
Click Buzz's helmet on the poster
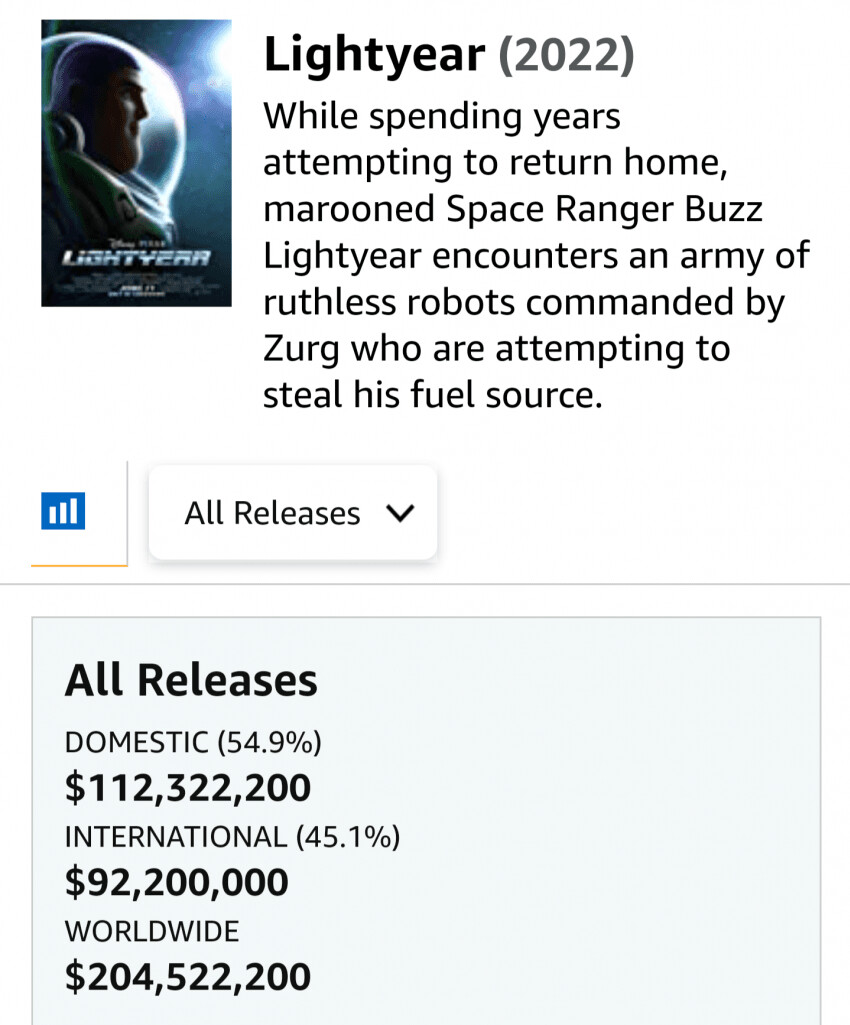[150, 110]
